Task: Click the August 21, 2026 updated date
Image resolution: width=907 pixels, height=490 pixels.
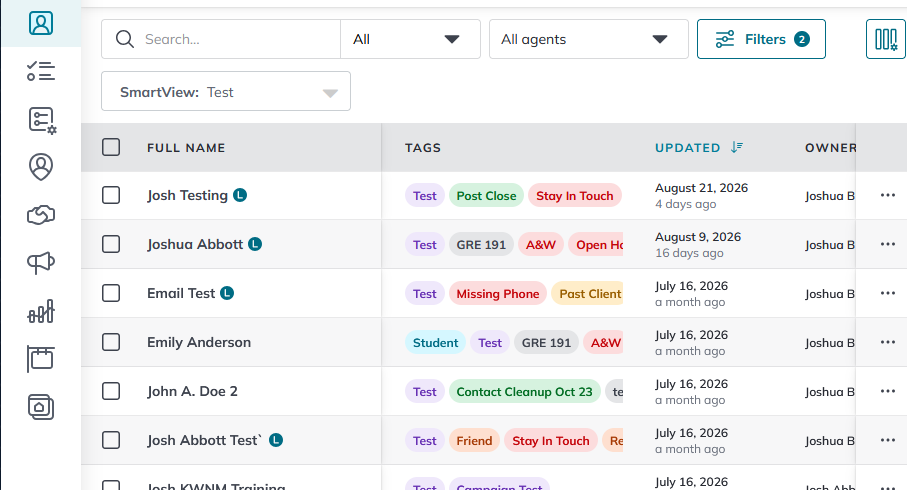Action: point(702,188)
